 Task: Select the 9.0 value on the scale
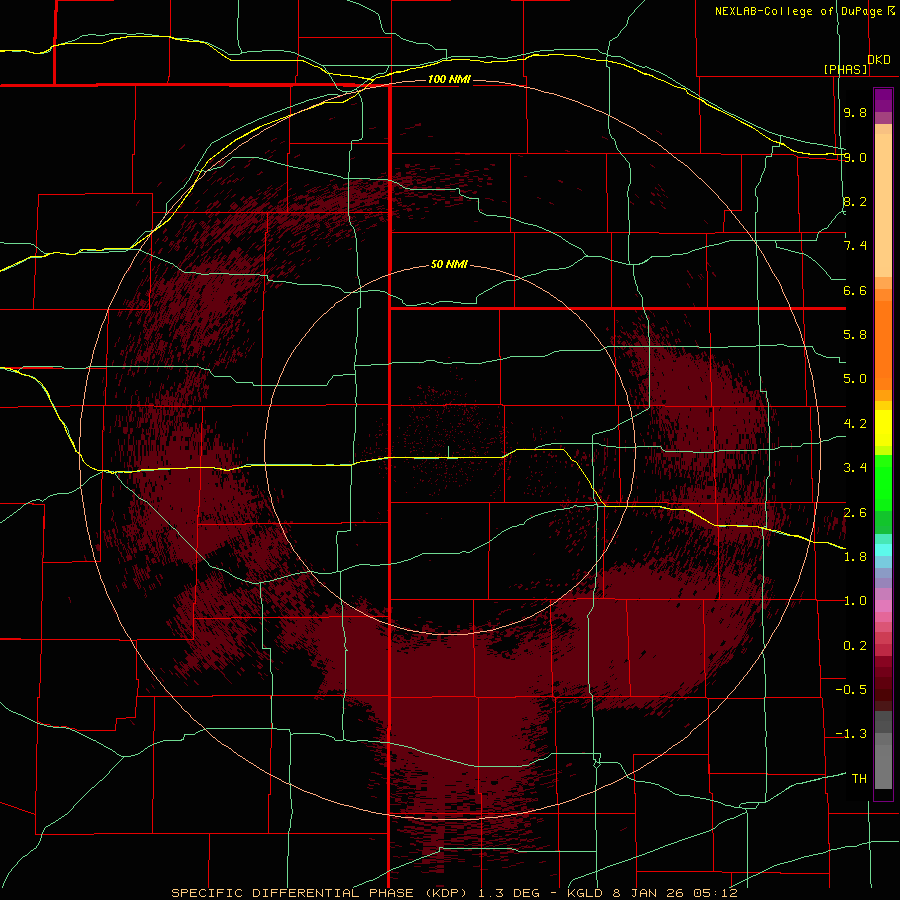[855, 157]
